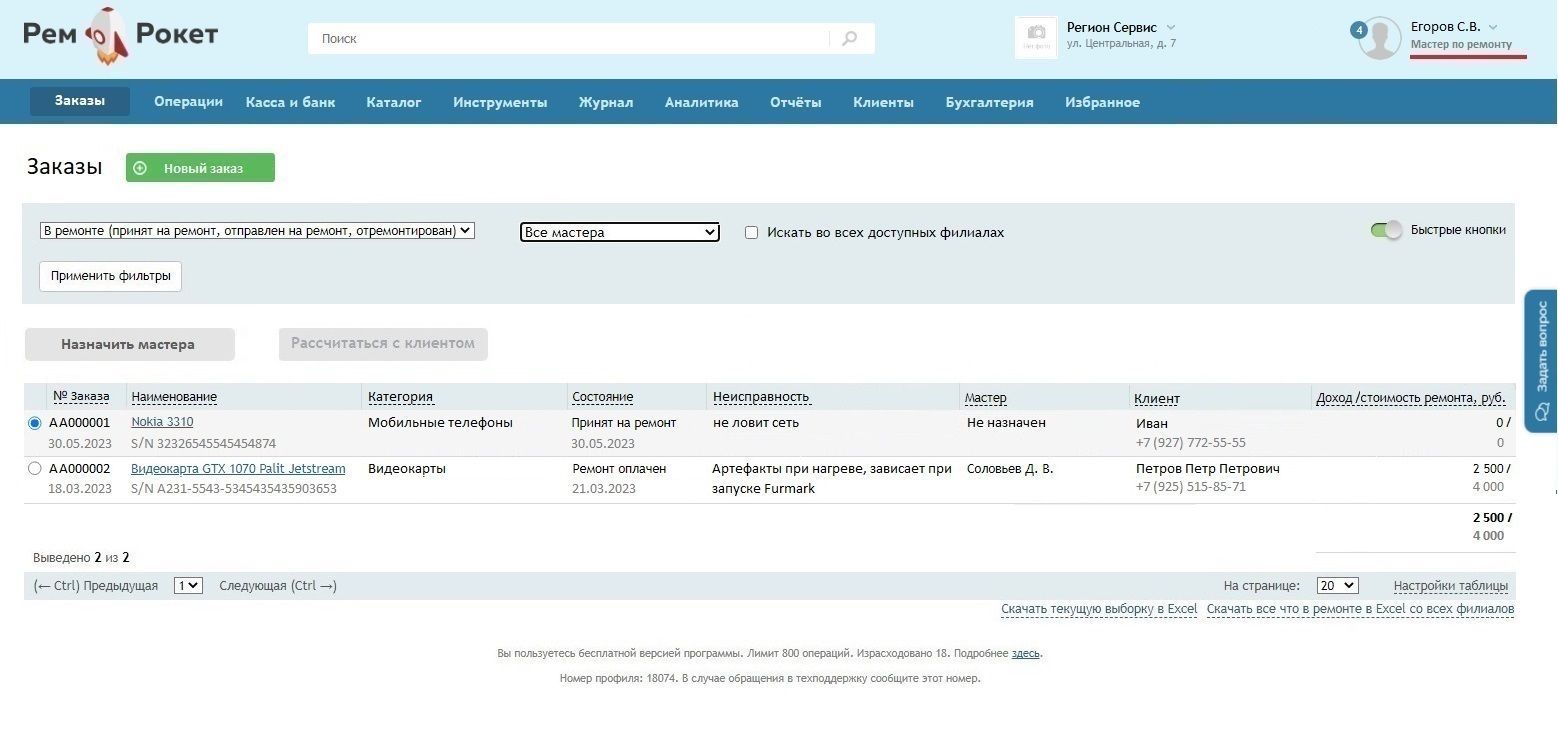Click the search magnifier icon
Image resolution: width=1558 pixels, height=734 pixels.
tap(850, 39)
